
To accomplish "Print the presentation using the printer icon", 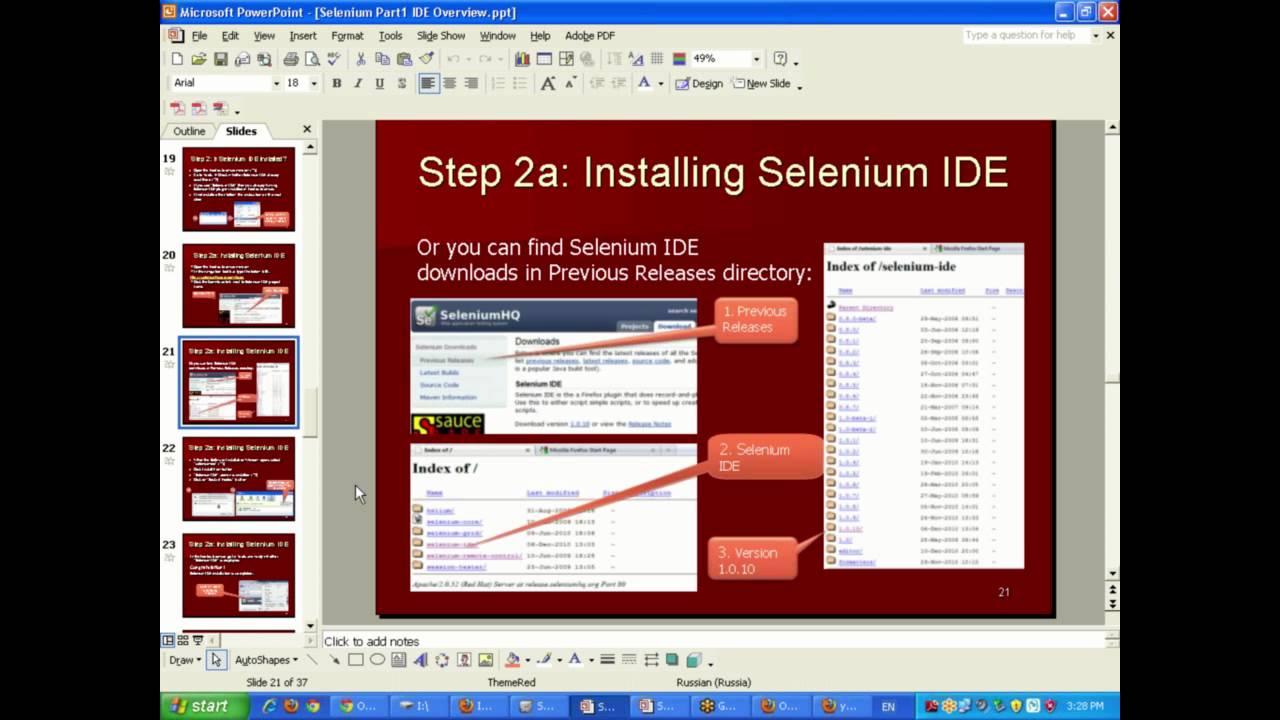I will 291,59.
